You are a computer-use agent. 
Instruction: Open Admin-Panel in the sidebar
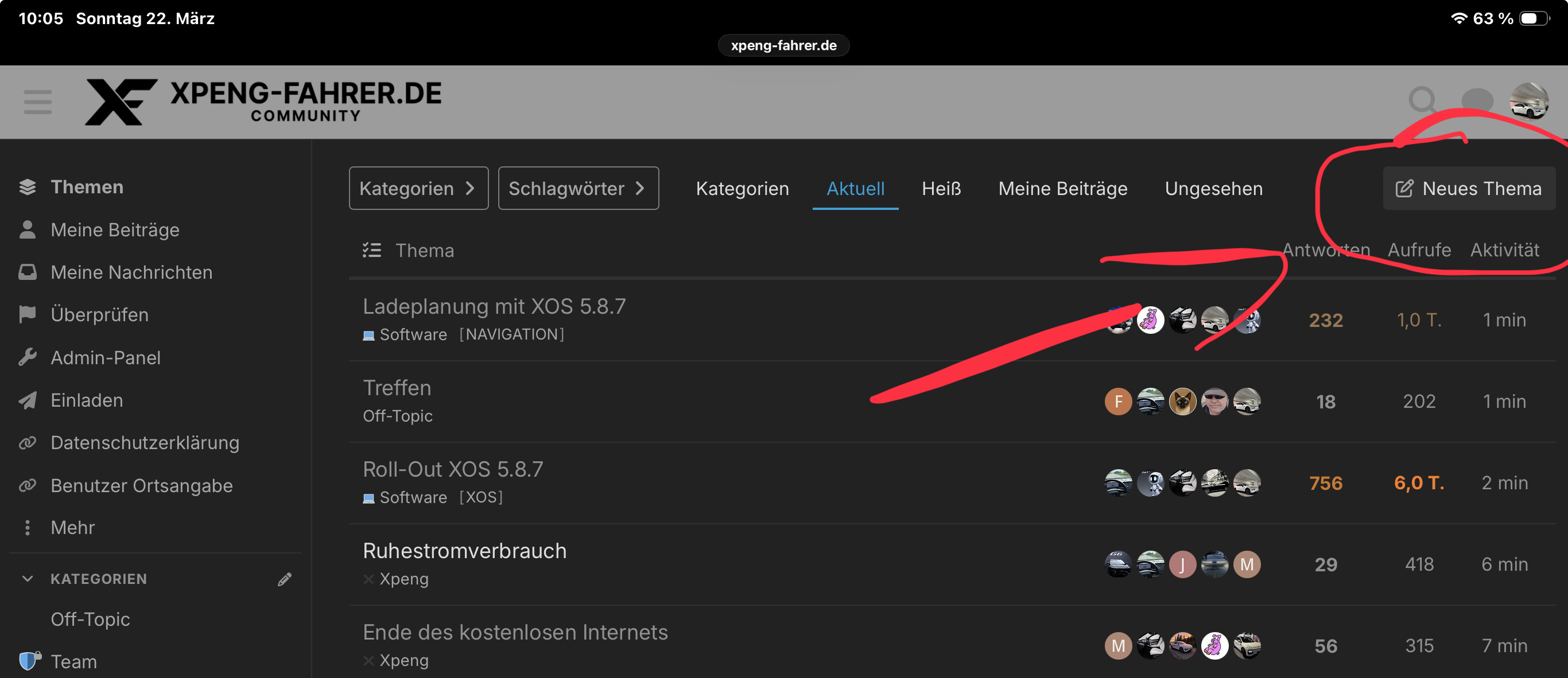pyautogui.click(x=105, y=357)
